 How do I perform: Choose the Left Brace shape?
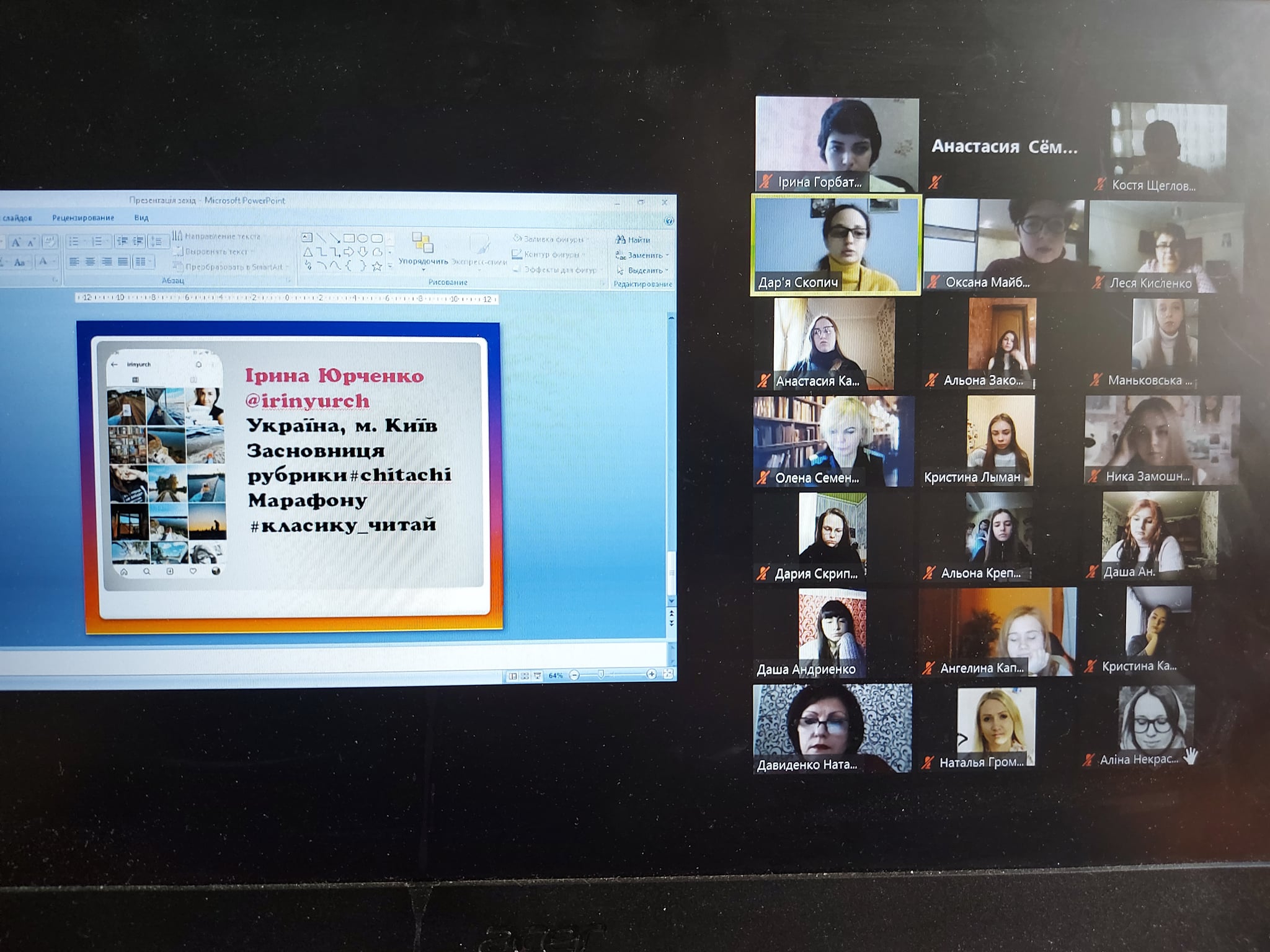click(349, 267)
